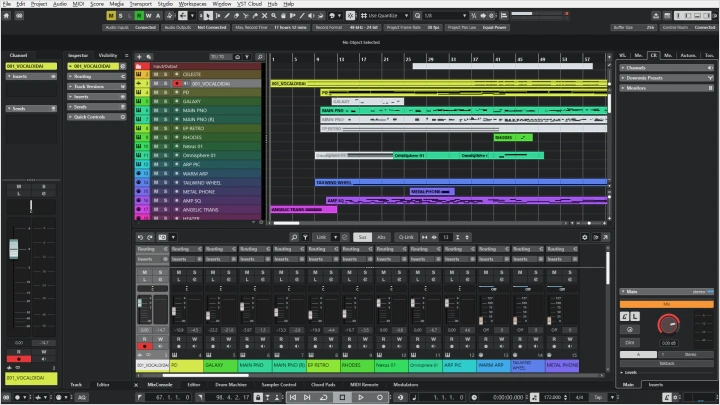The width and height of the screenshot is (720, 405).
Task: Open MixConsole channel search magnifier
Action: click(294, 237)
